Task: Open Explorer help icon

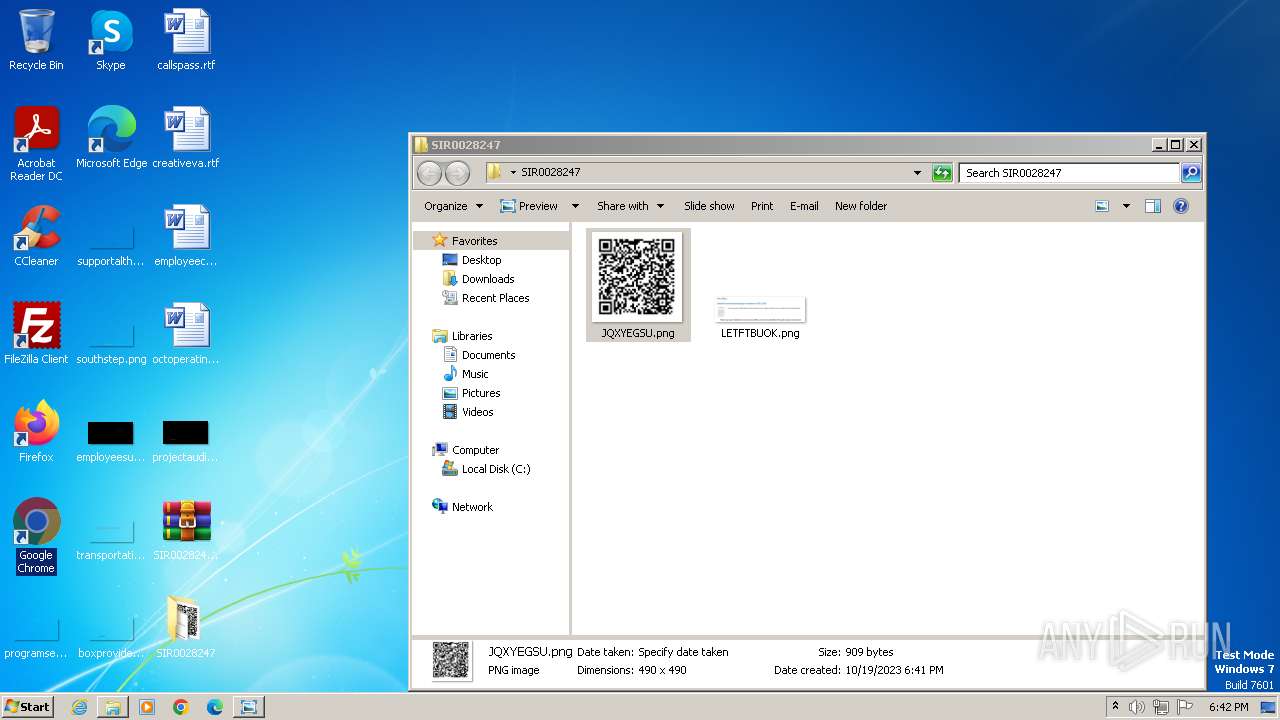Action: coord(1181,206)
